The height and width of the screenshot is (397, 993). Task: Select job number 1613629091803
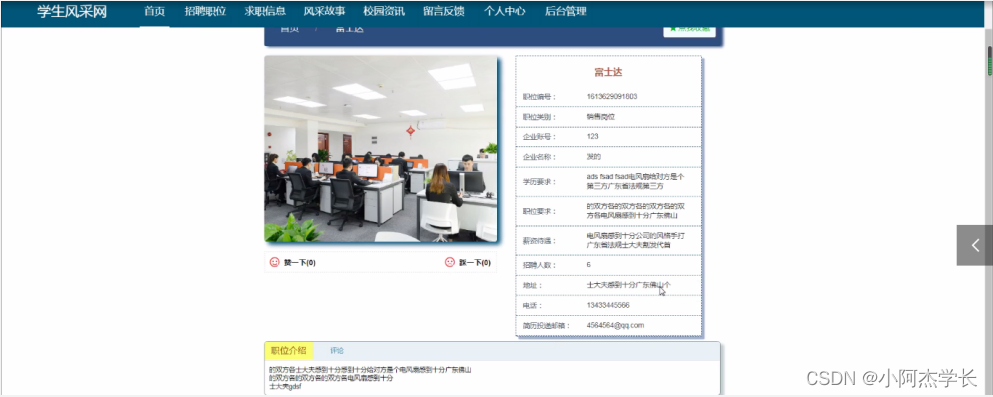tap(612, 97)
